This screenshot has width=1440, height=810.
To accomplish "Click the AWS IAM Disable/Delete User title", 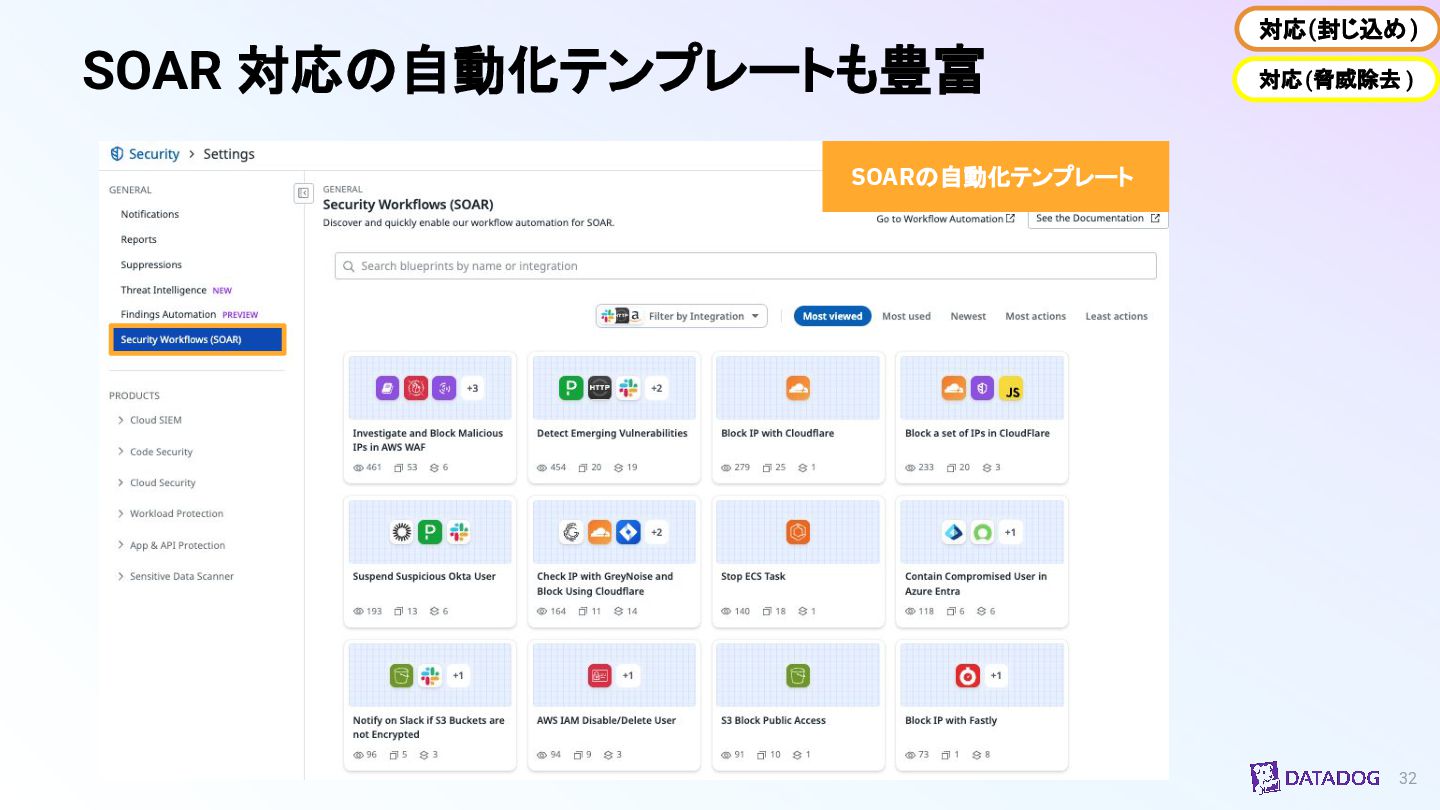I will 606,720.
